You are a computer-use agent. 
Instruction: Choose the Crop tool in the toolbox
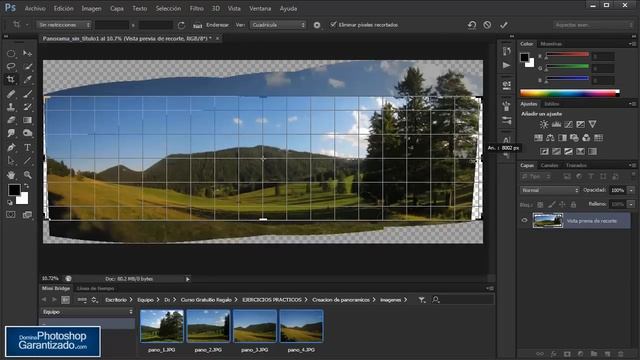click(x=11, y=80)
